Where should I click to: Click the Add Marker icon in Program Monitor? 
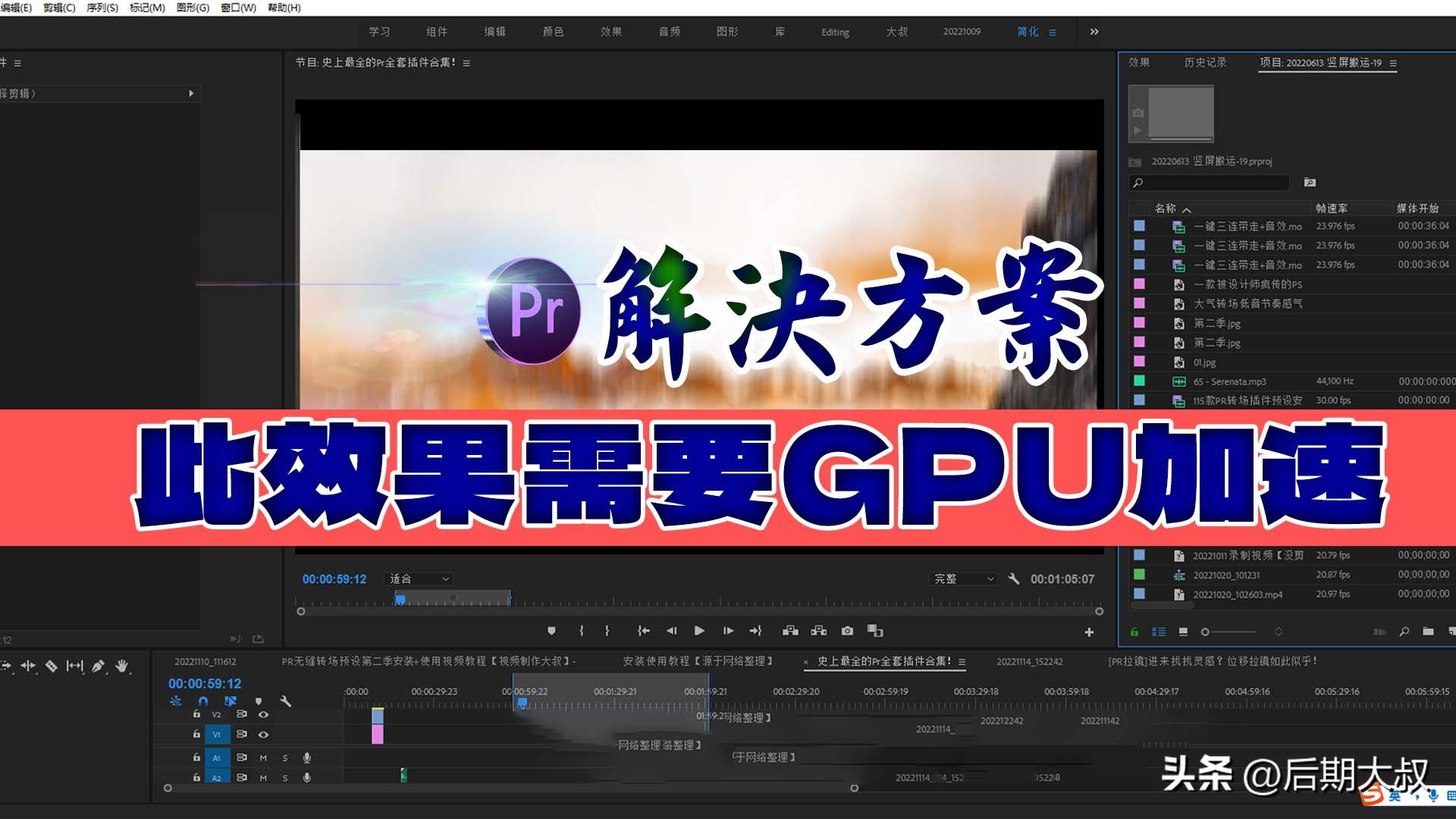click(551, 631)
